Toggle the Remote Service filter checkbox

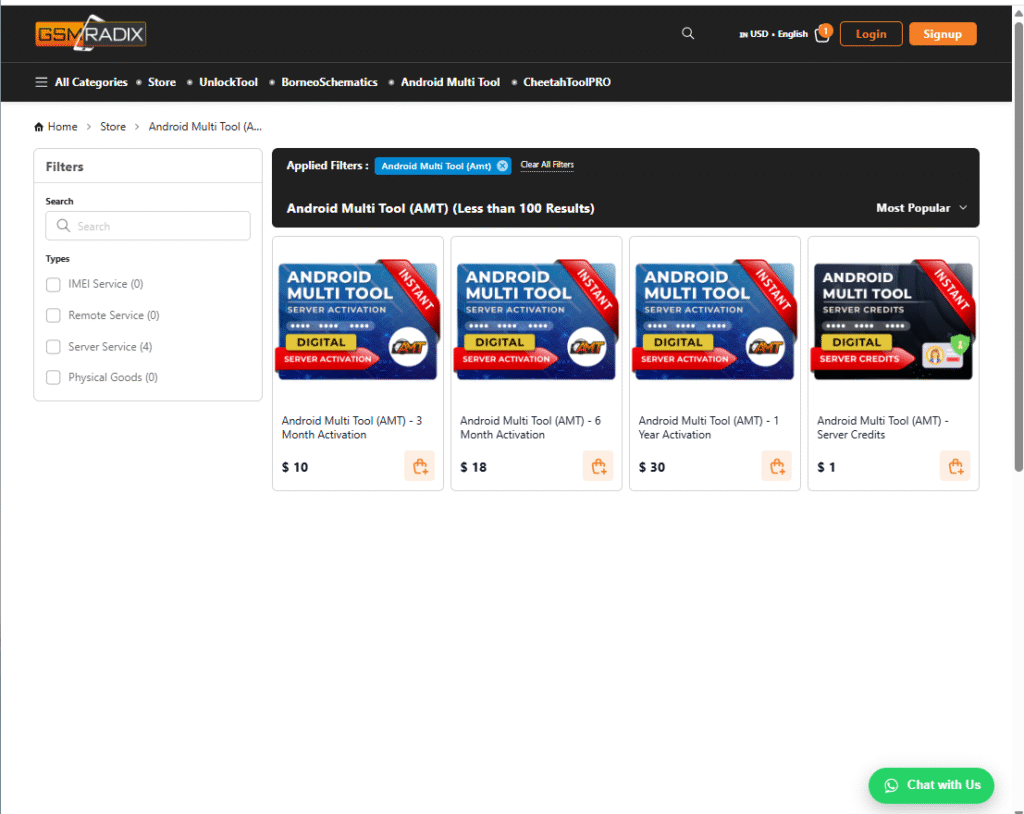pyautogui.click(x=54, y=315)
